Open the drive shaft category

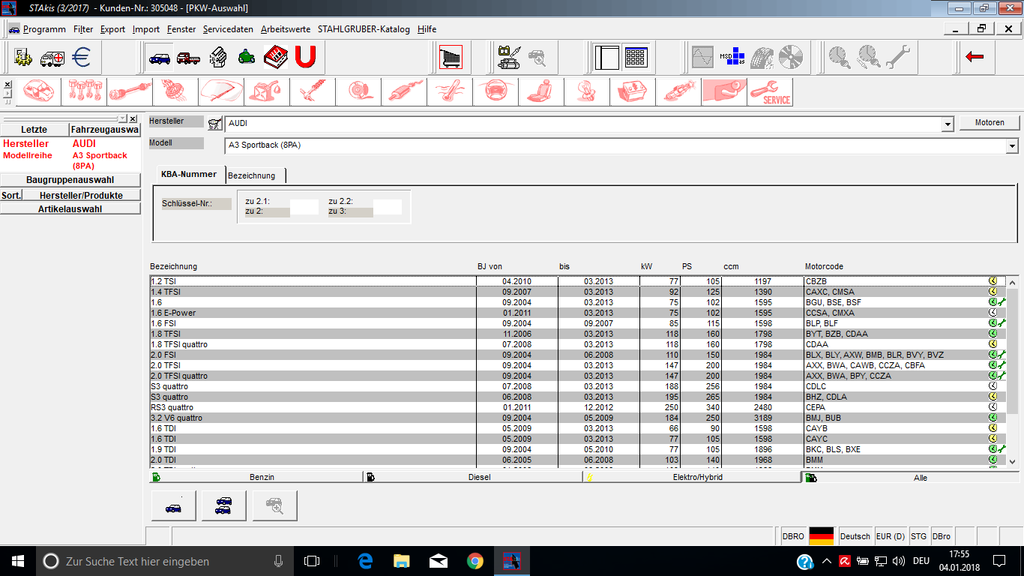point(130,91)
